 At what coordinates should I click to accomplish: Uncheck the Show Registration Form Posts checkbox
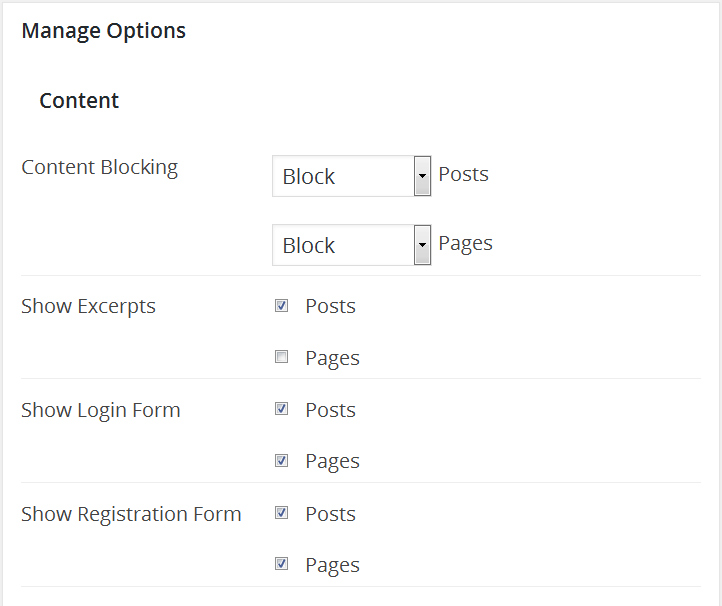point(282,513)
